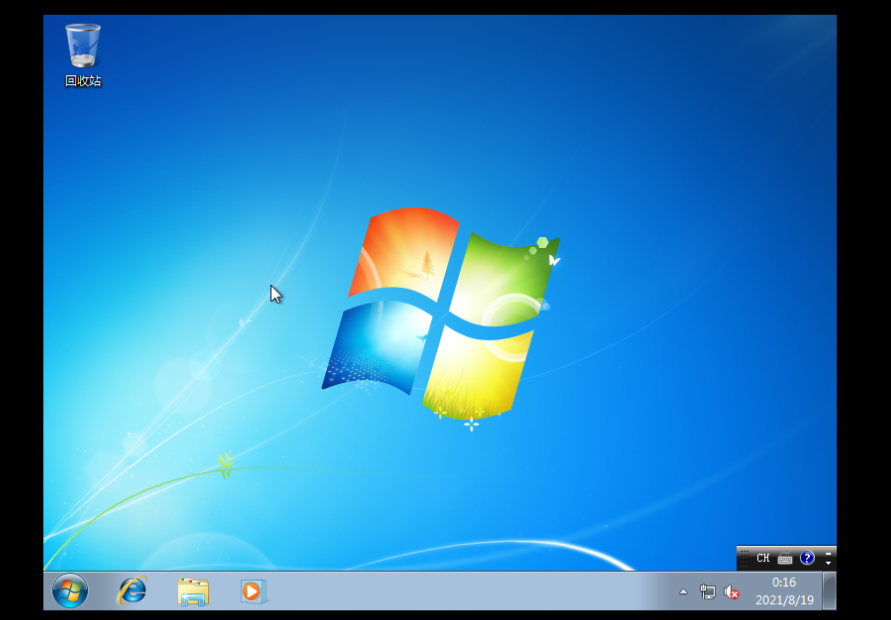
Task: Click the Show Desktop button
Action: (830, 591)
